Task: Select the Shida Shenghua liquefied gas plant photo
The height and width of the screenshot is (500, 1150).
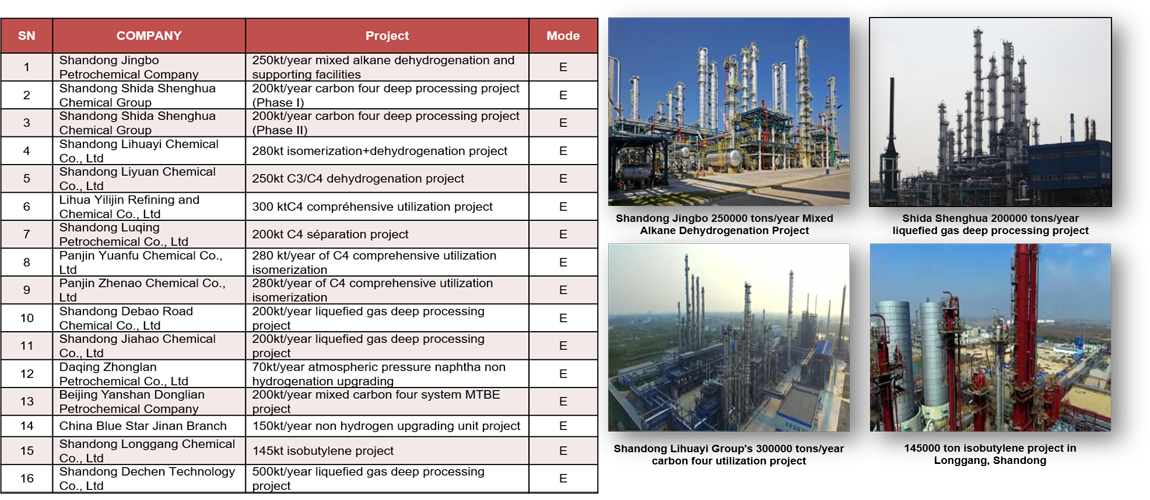Action: click(x=990, y=111)
